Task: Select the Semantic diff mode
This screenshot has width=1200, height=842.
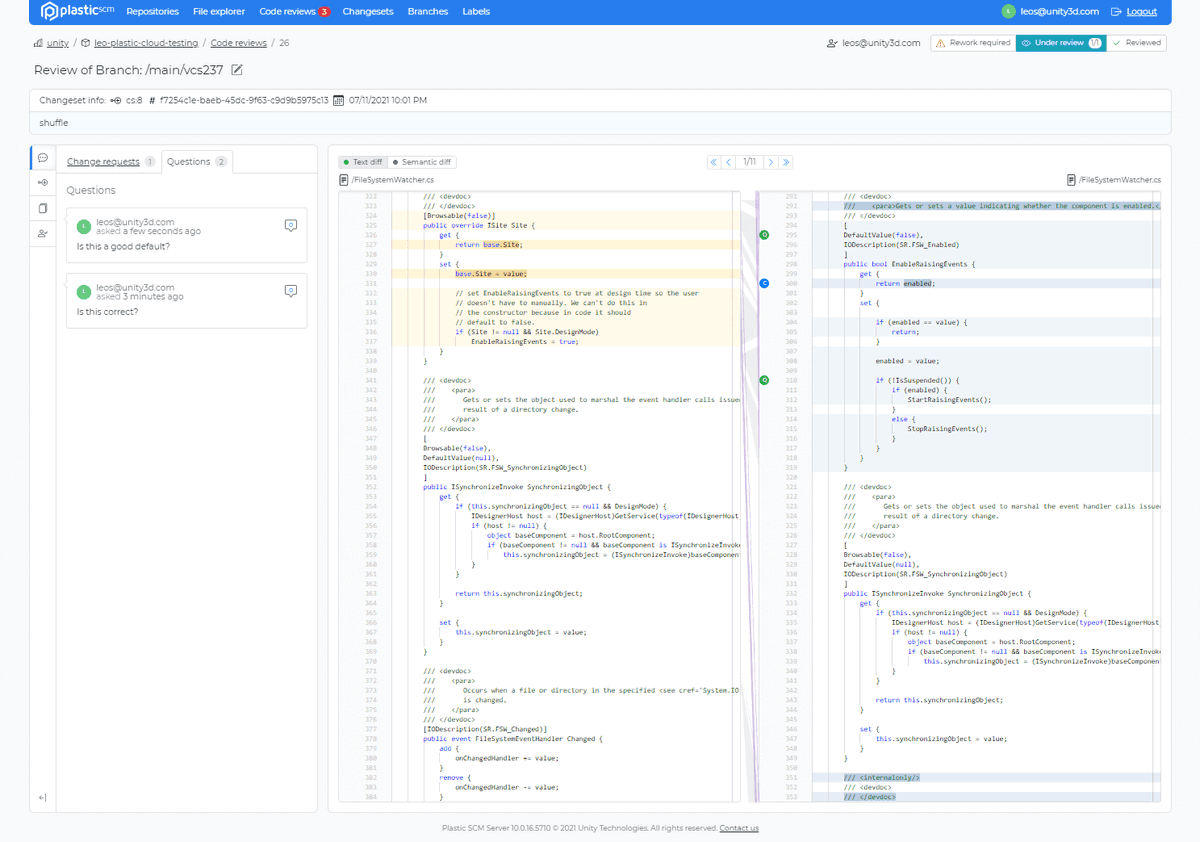Action: click(422, 162)
